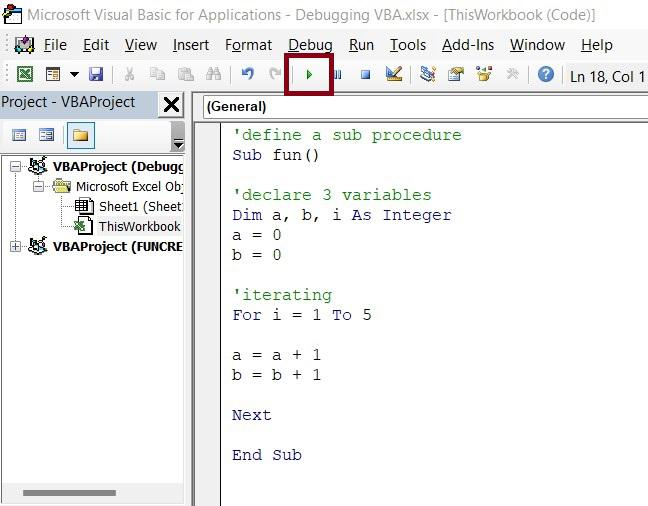Collapse the Microsoft Excel Objects folder
The height and width of the screenshot is (506, 648).
38,187
